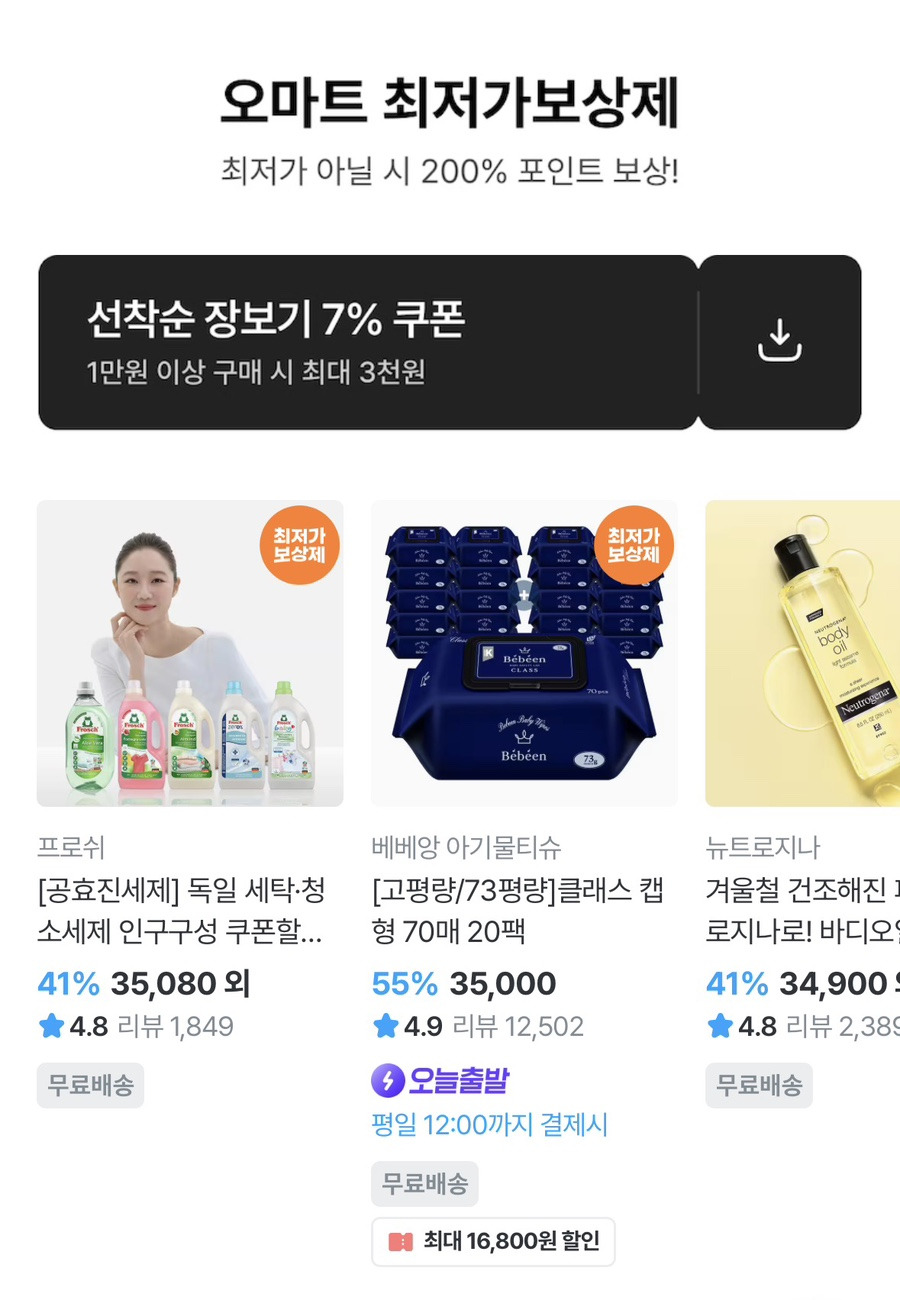This screenshot has height=1300, width=900.
Task: Open the Bébéen baby wipes product image
Action: pyautogui.click(x=524, y=653)
